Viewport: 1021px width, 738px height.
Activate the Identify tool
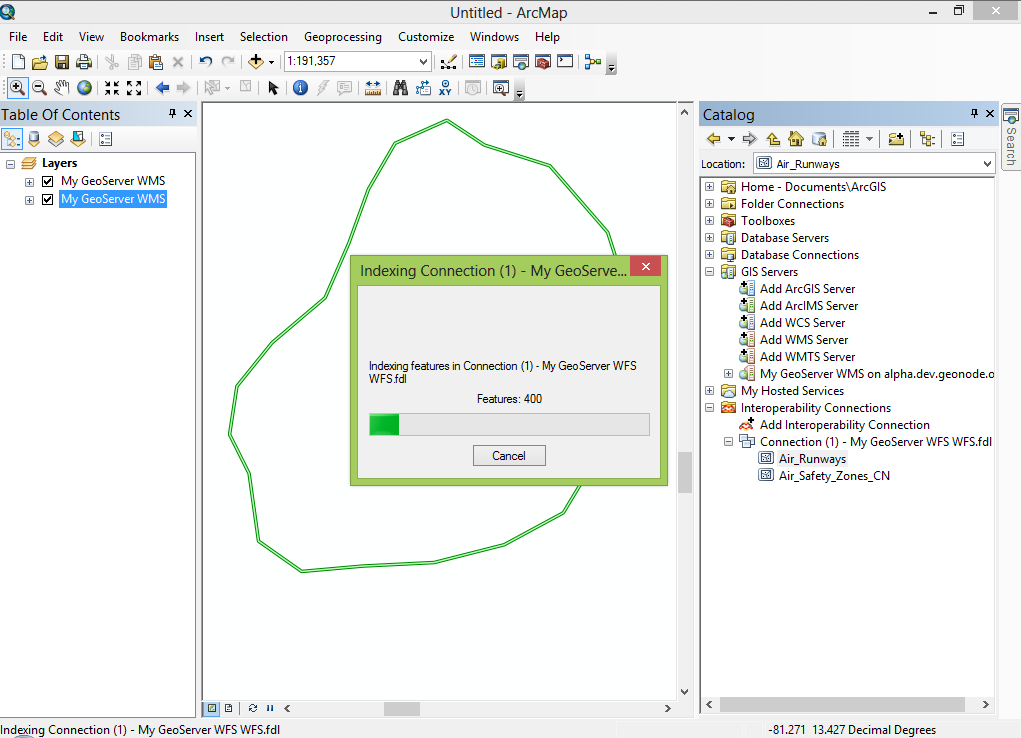[300, 88]
